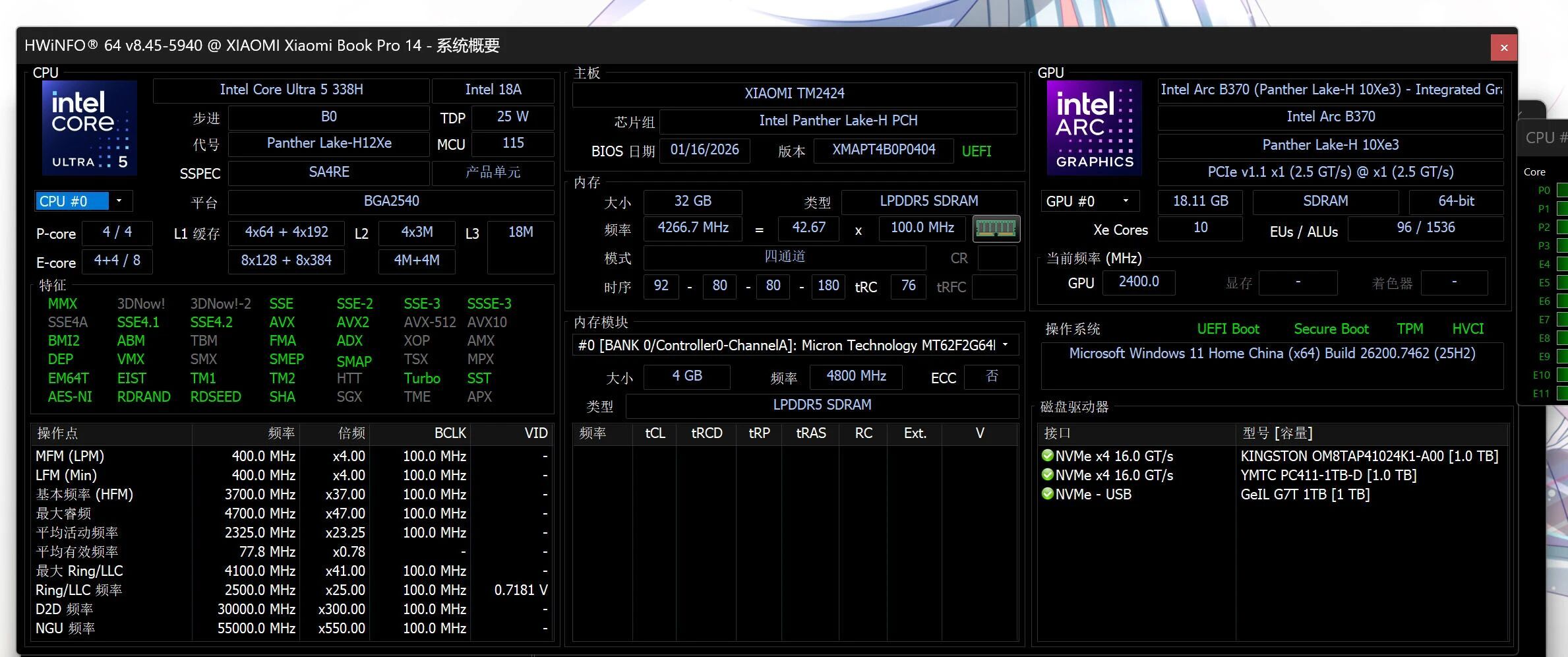Click the E-core count 4+4 / 8
The height and width of the screenshot is (657, 1568).
pyautogui.click(x=117, y=261)
